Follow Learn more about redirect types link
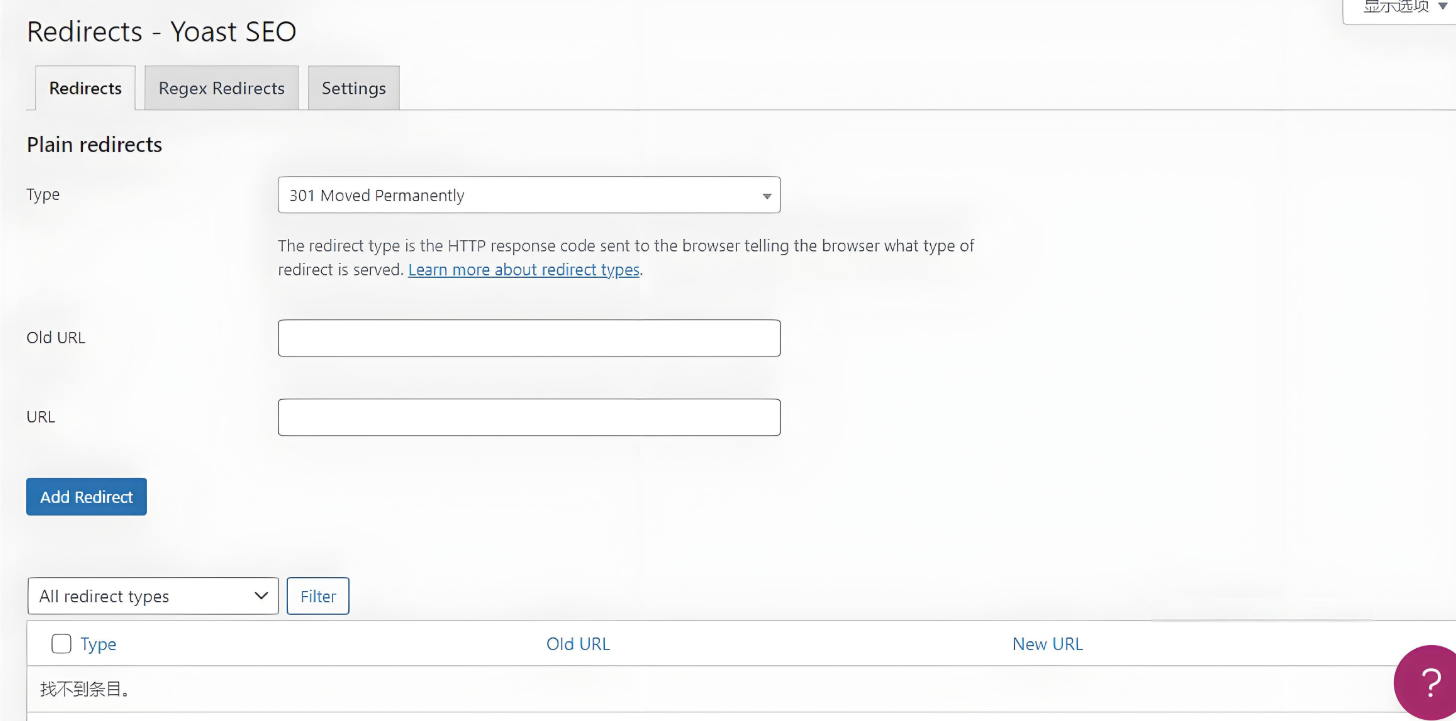The height and width of the screenshot is (721, 1456). (x=524, y=270)
